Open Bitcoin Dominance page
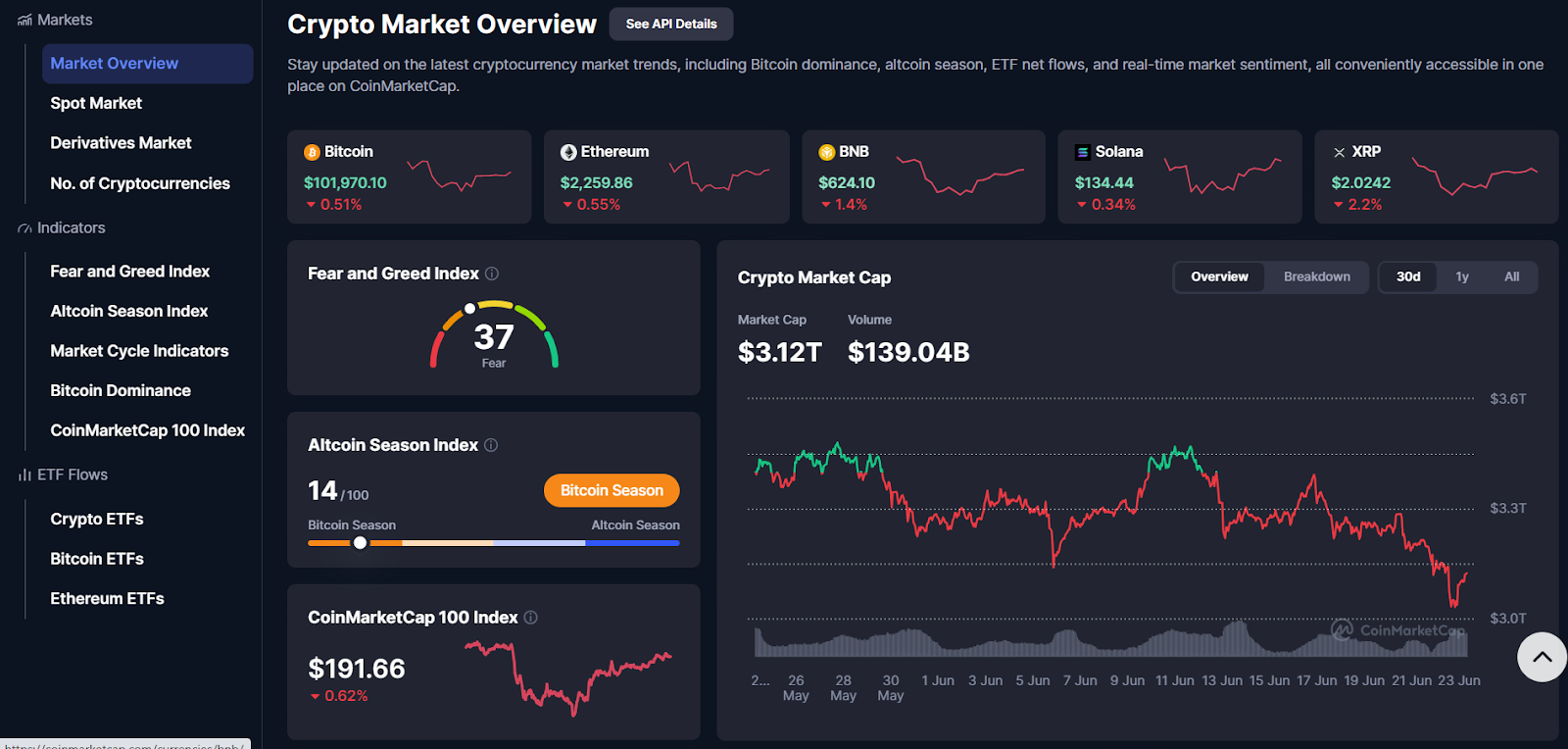Viewport: 1568px width, 749px height. [x=121, y=390]
